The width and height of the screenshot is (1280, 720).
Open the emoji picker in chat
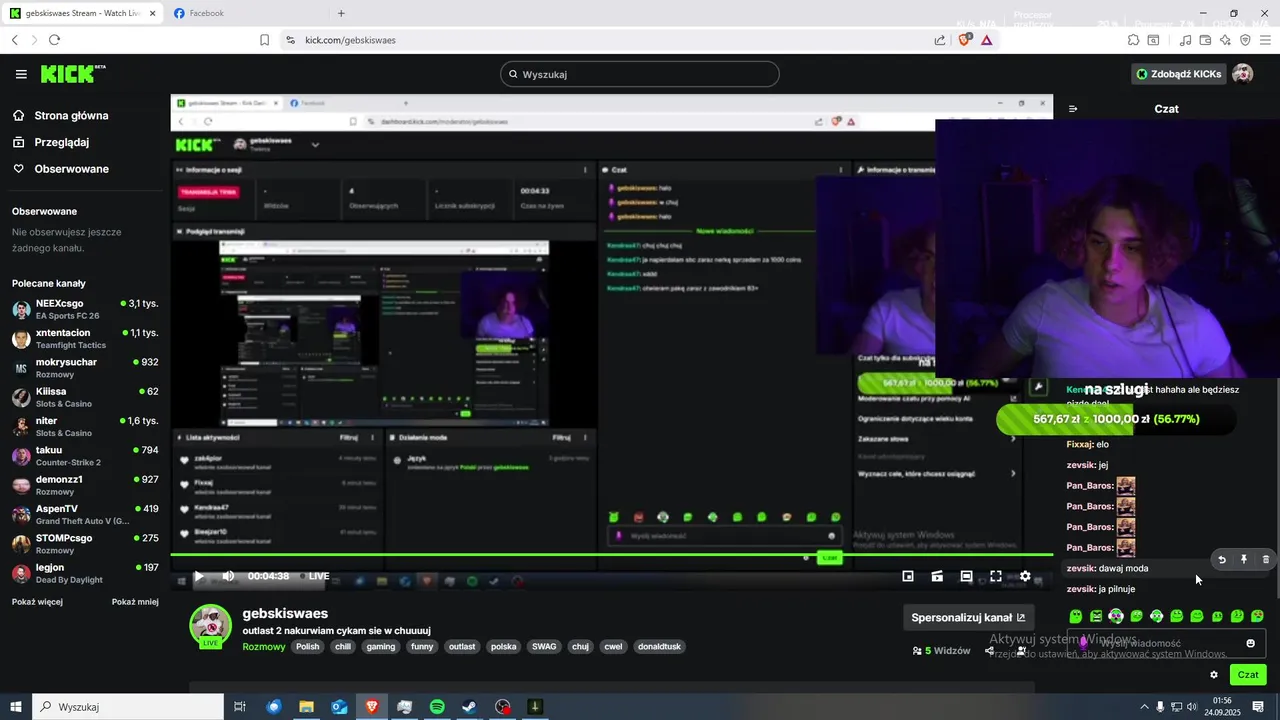[1250, 644]
